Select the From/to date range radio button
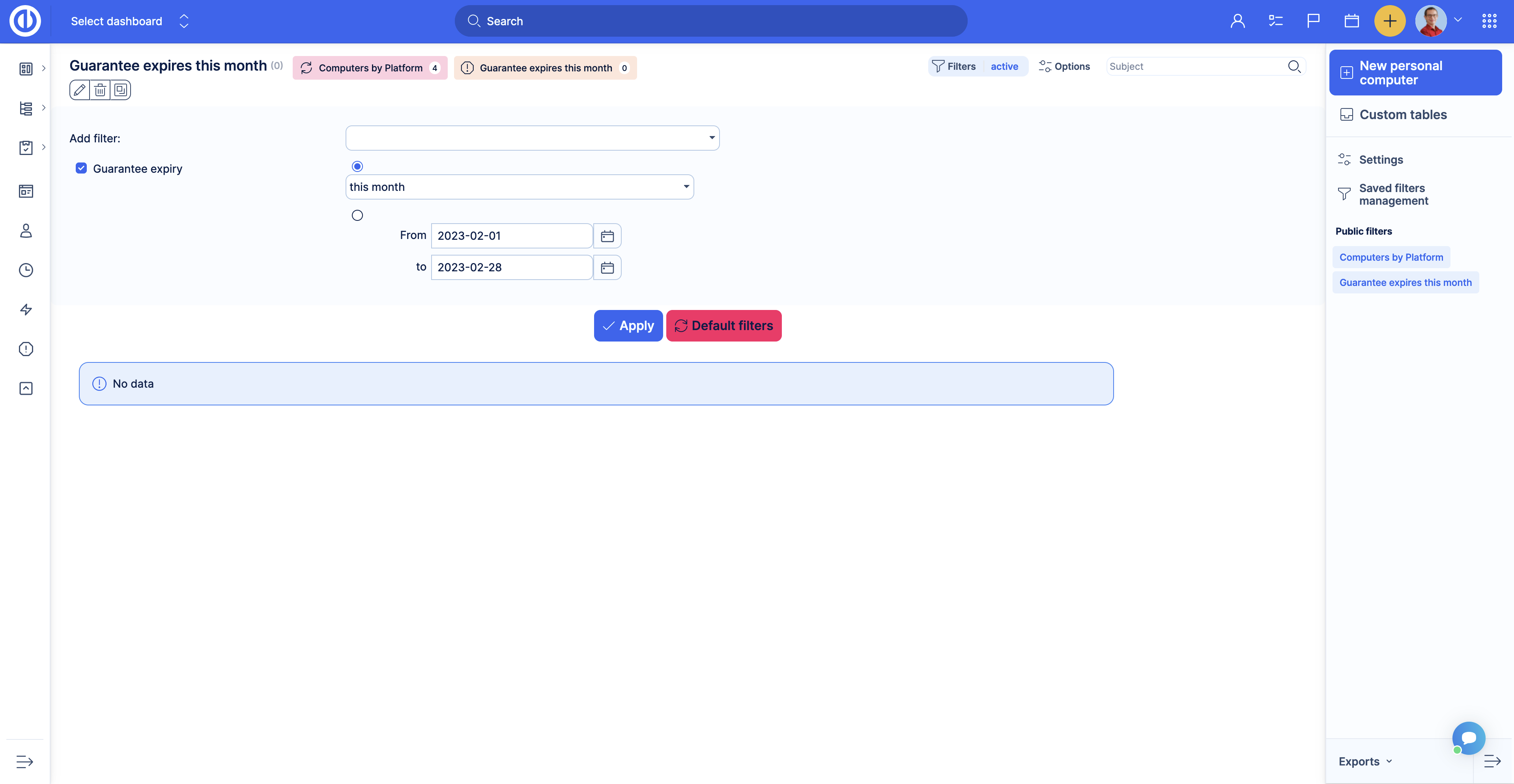 point(357,215)
